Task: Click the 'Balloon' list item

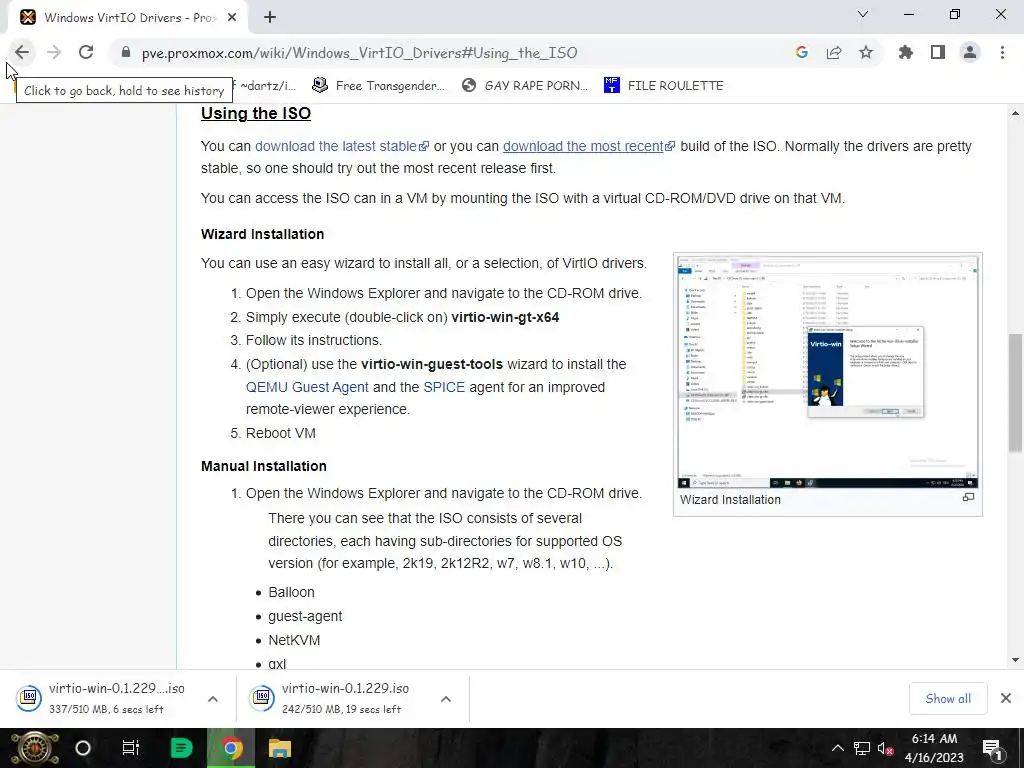Action: click(x=291, y=592)
